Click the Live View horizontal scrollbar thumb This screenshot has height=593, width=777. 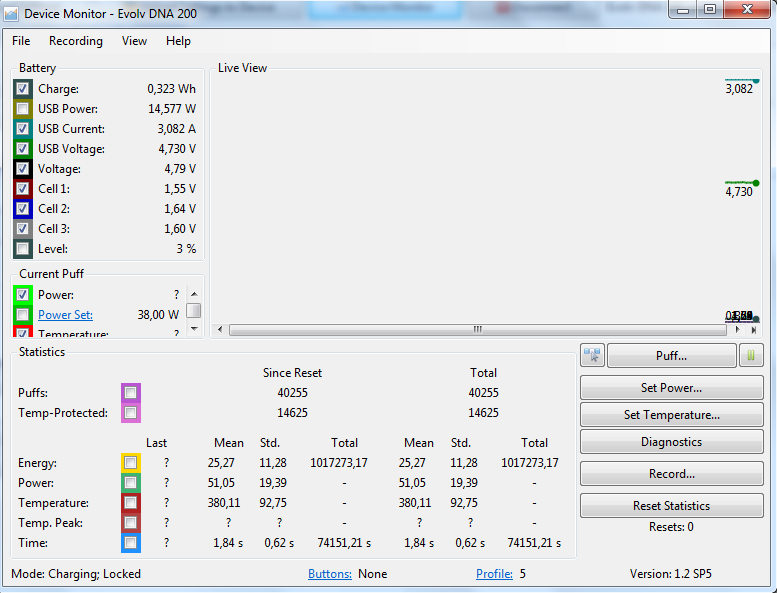[x=477, y=329]
